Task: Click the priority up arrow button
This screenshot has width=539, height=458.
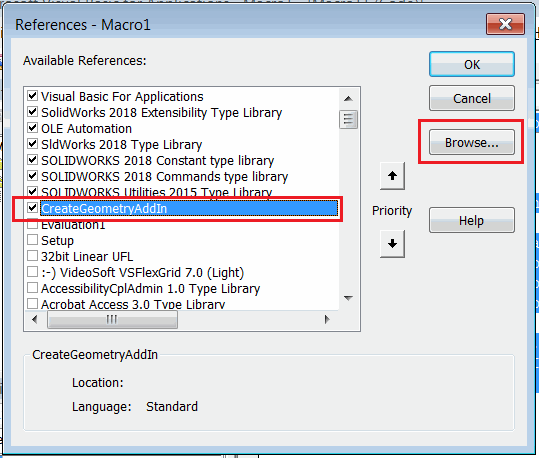Action: pyautogui.click(x=392, y=176)
